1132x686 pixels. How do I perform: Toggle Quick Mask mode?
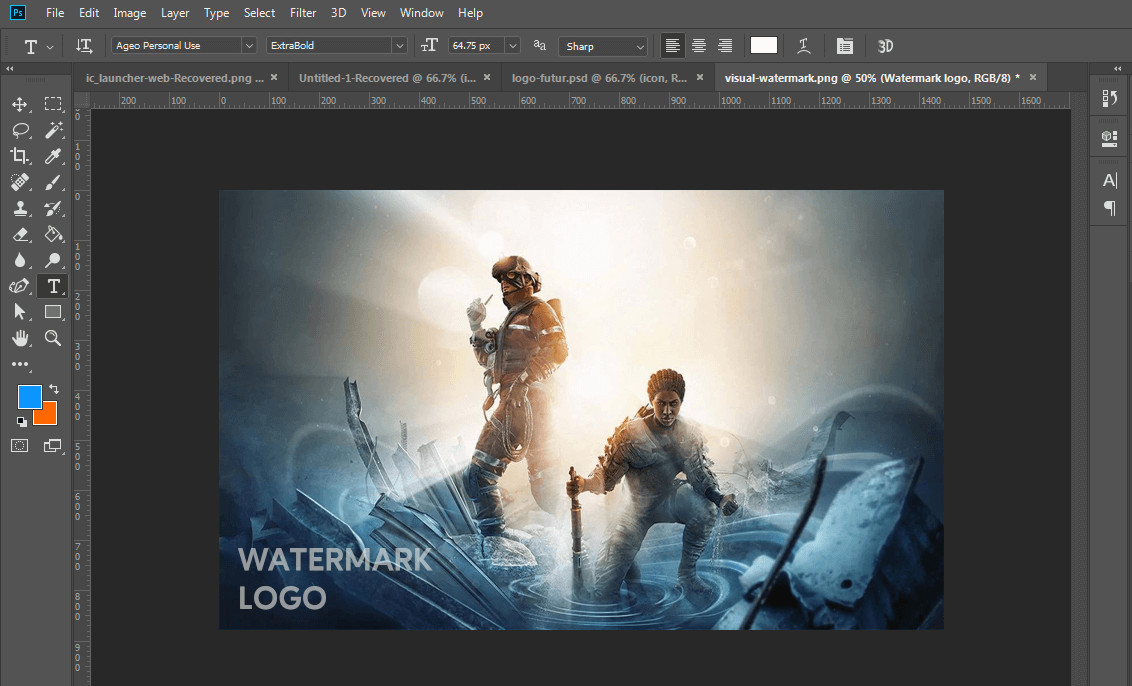point(20,445)
